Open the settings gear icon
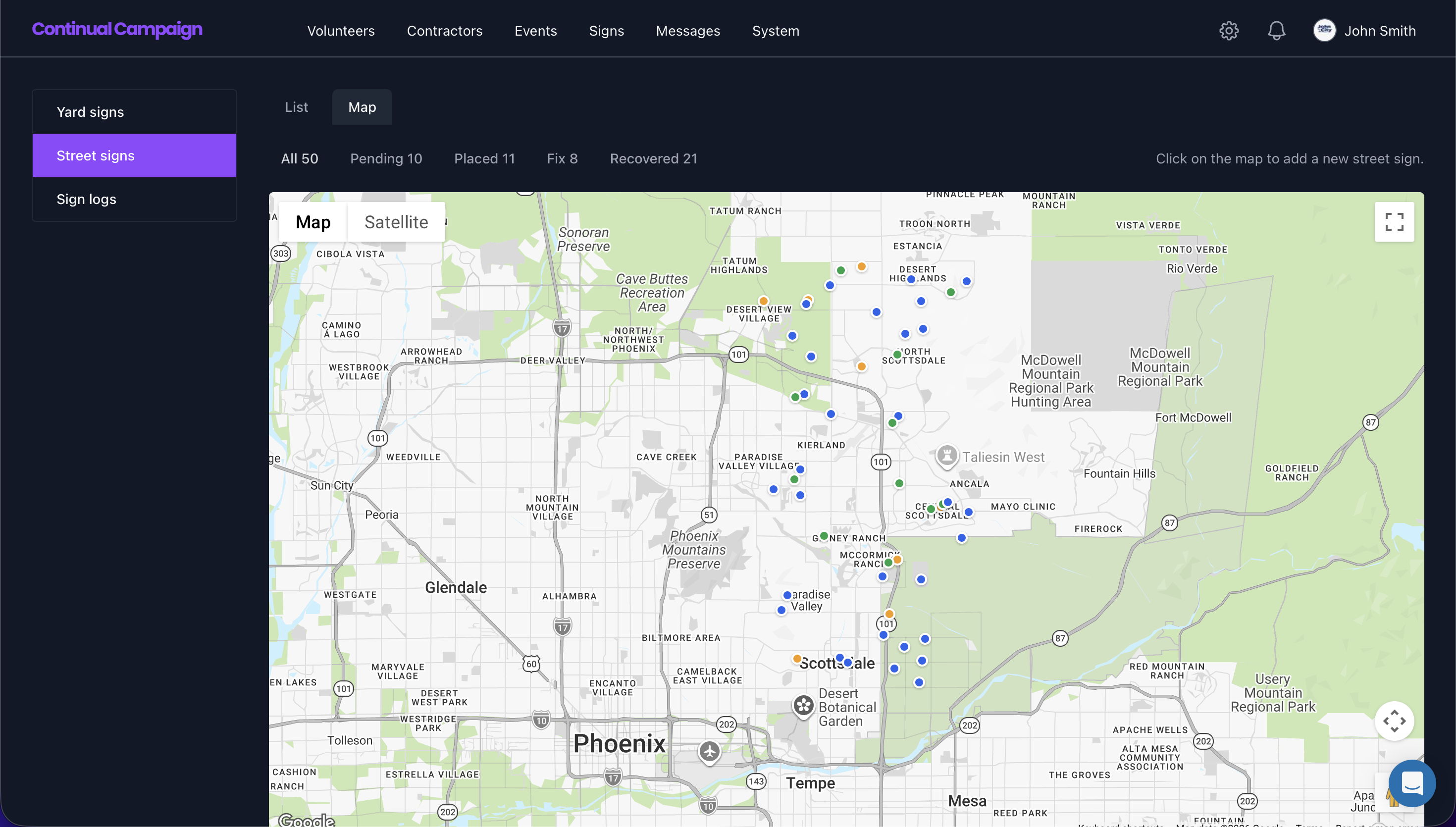1456x827 pixels. [1229, 31]
